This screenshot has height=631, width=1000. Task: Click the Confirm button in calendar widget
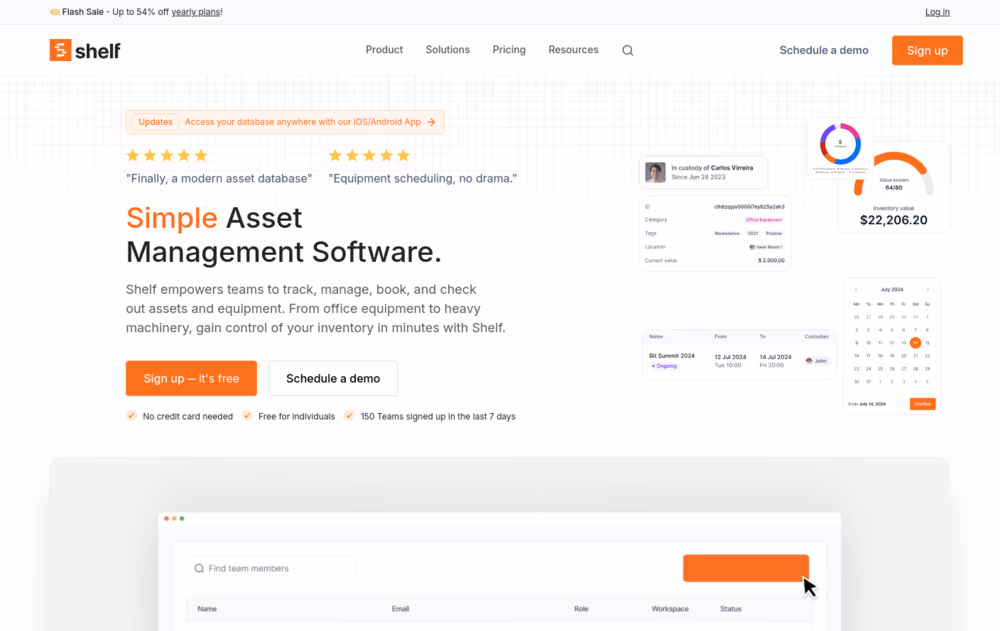click(922, 404)
